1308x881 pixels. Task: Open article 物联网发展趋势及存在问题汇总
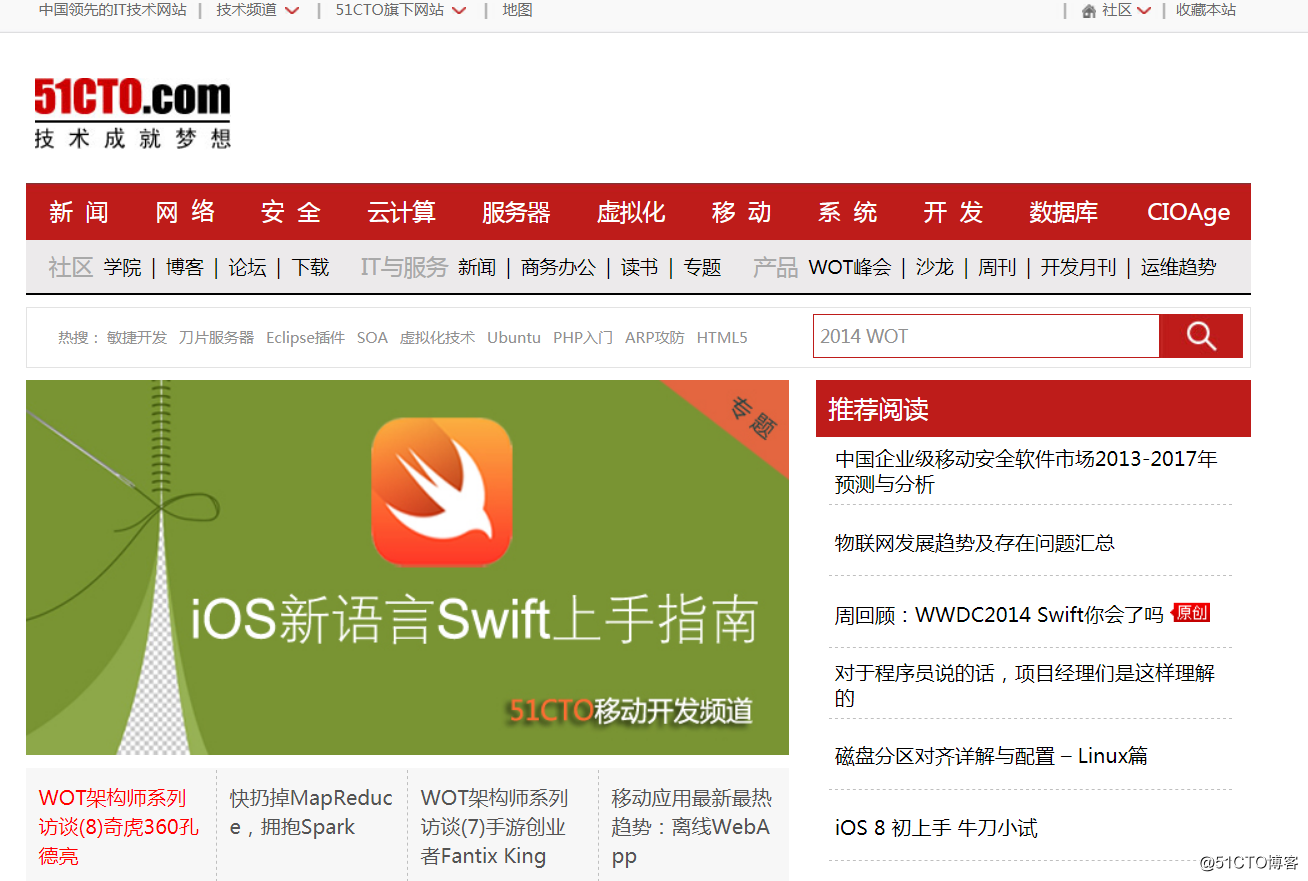975,543
